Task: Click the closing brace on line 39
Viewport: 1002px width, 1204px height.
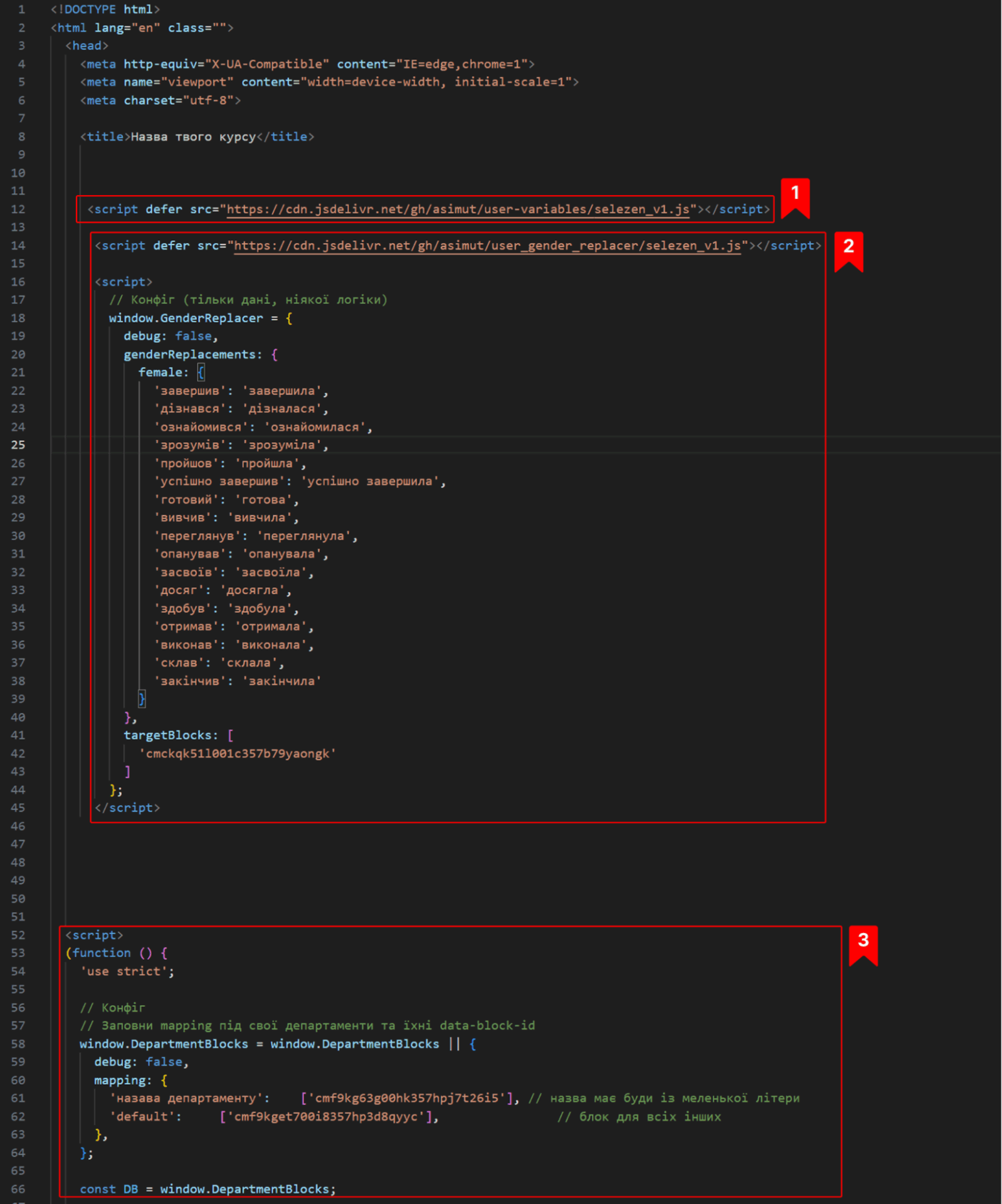Action: [x=142, y=699]
